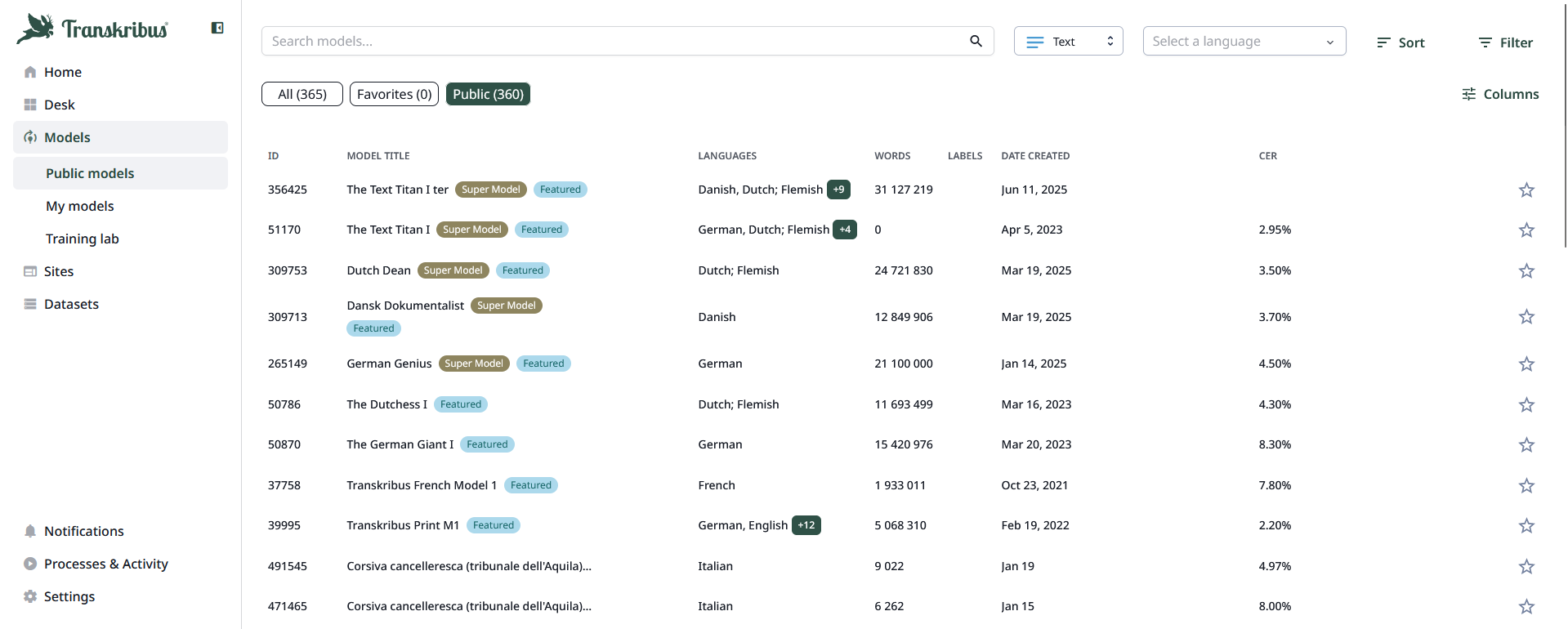Open the Sort options
This screenshot has height=629, width=1568.
point(1400,42)
